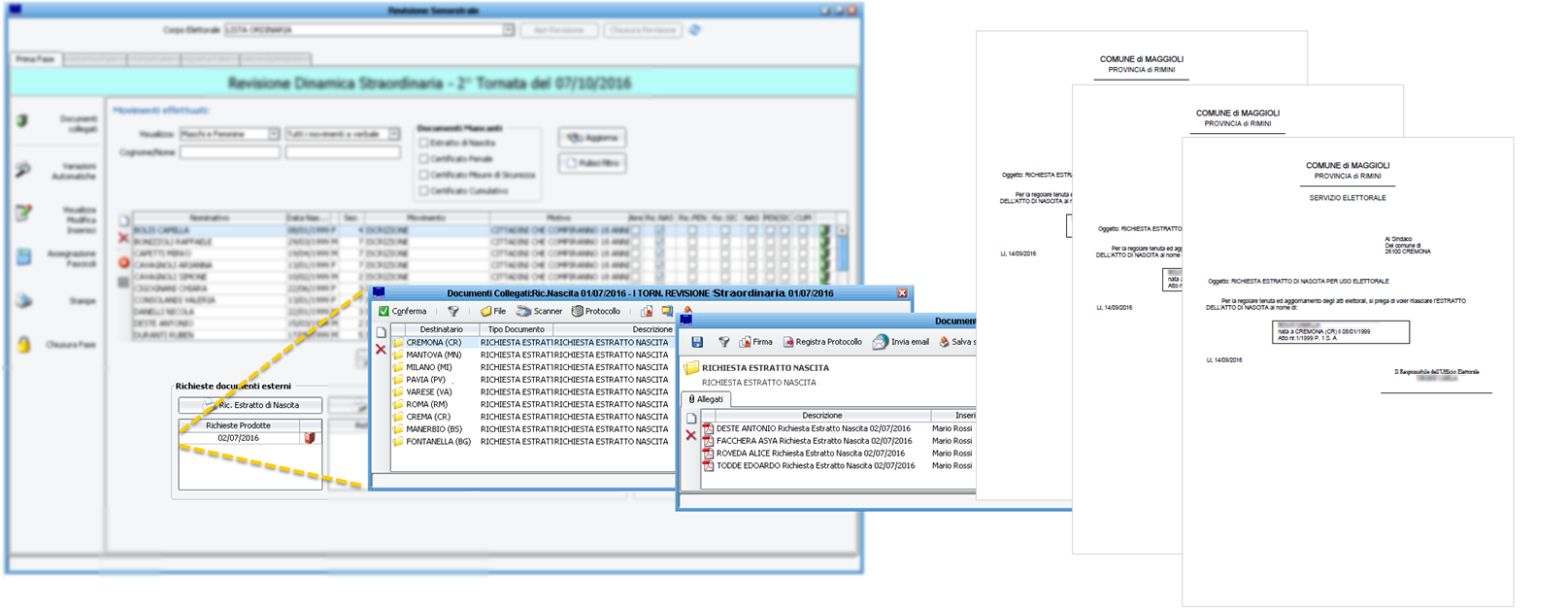
Task: Enable the Estratto di Nascita checkbox
Action: point(423,143)
